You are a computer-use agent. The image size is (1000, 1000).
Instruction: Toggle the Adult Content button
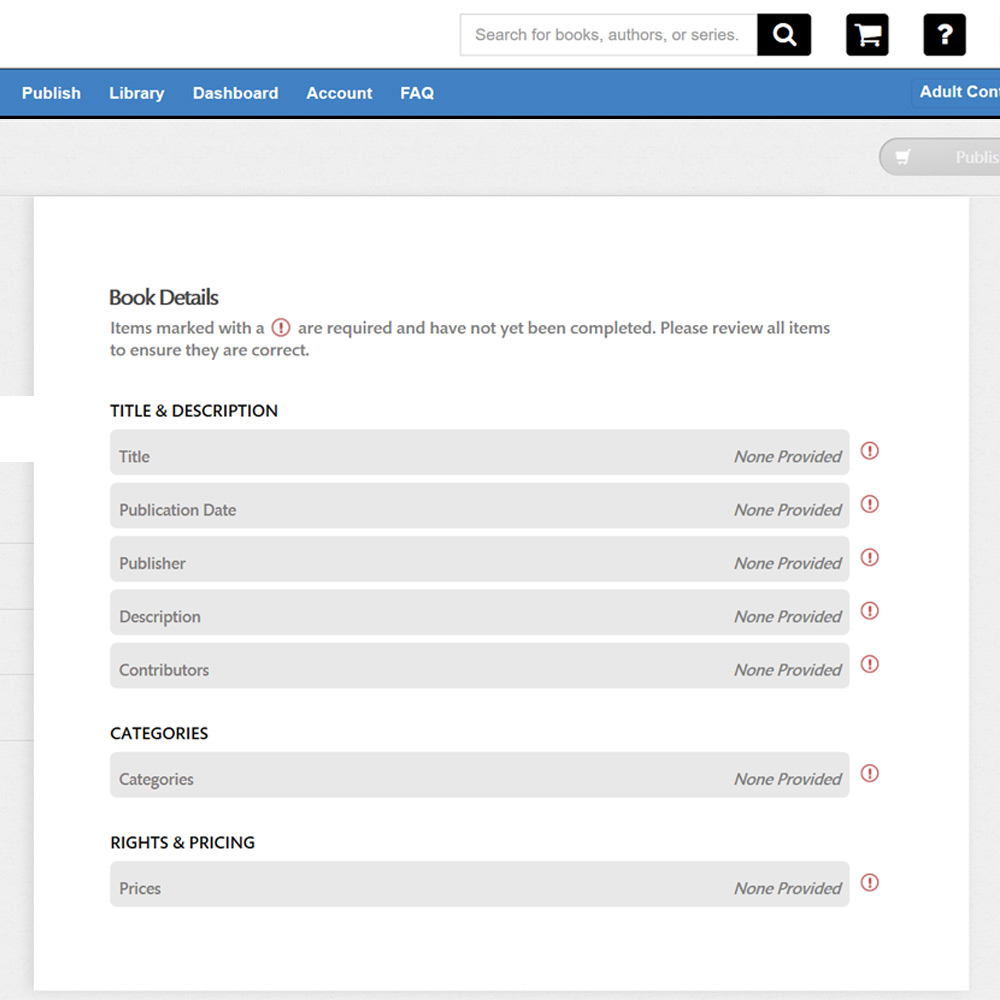(x=958, y=92)
